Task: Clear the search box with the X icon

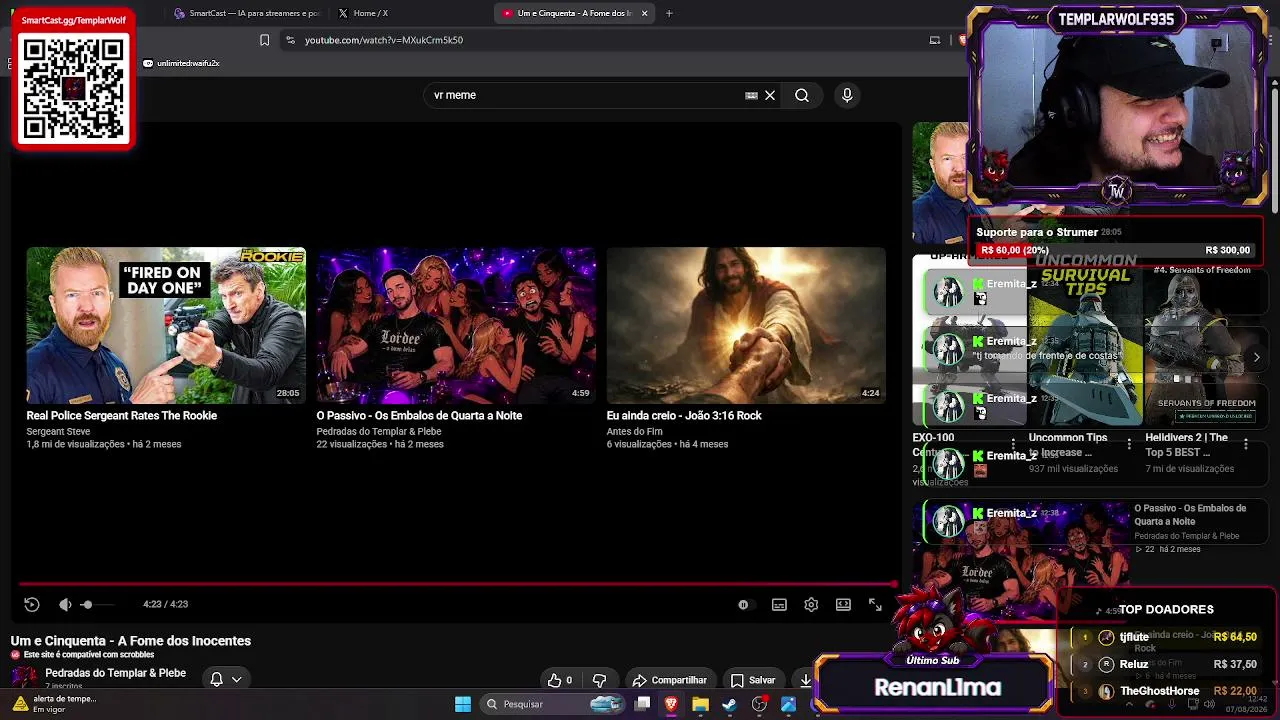Action: 770,95
